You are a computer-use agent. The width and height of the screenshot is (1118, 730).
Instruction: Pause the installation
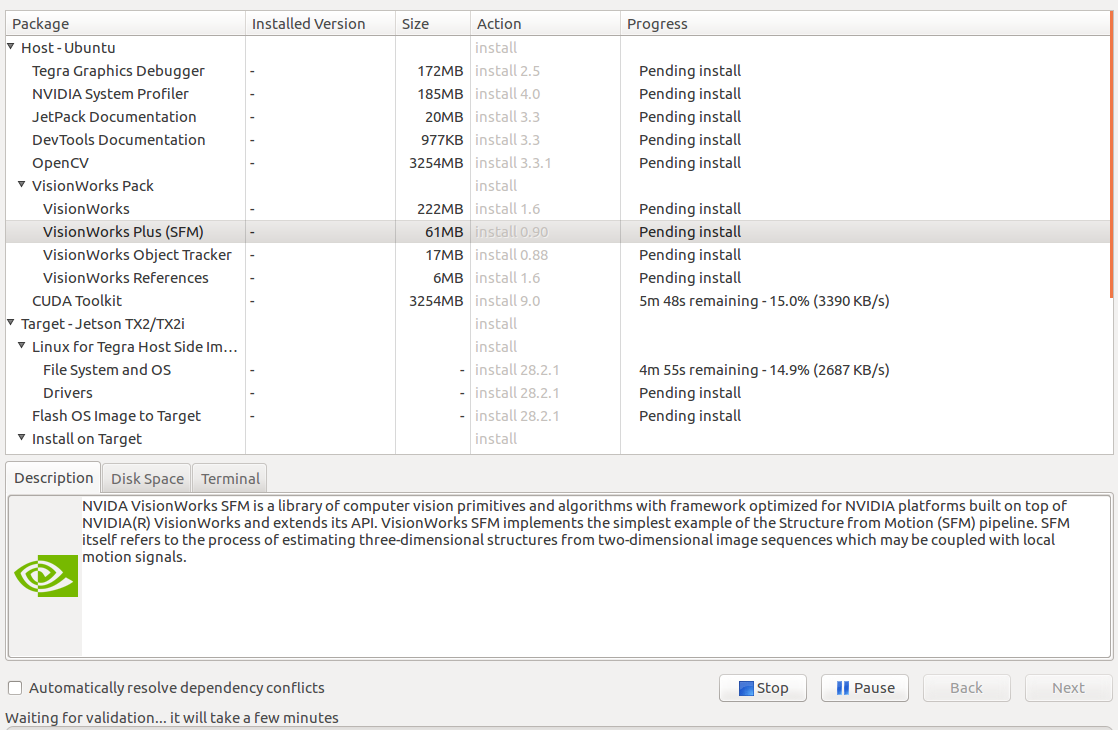click(x=865, y=688)
